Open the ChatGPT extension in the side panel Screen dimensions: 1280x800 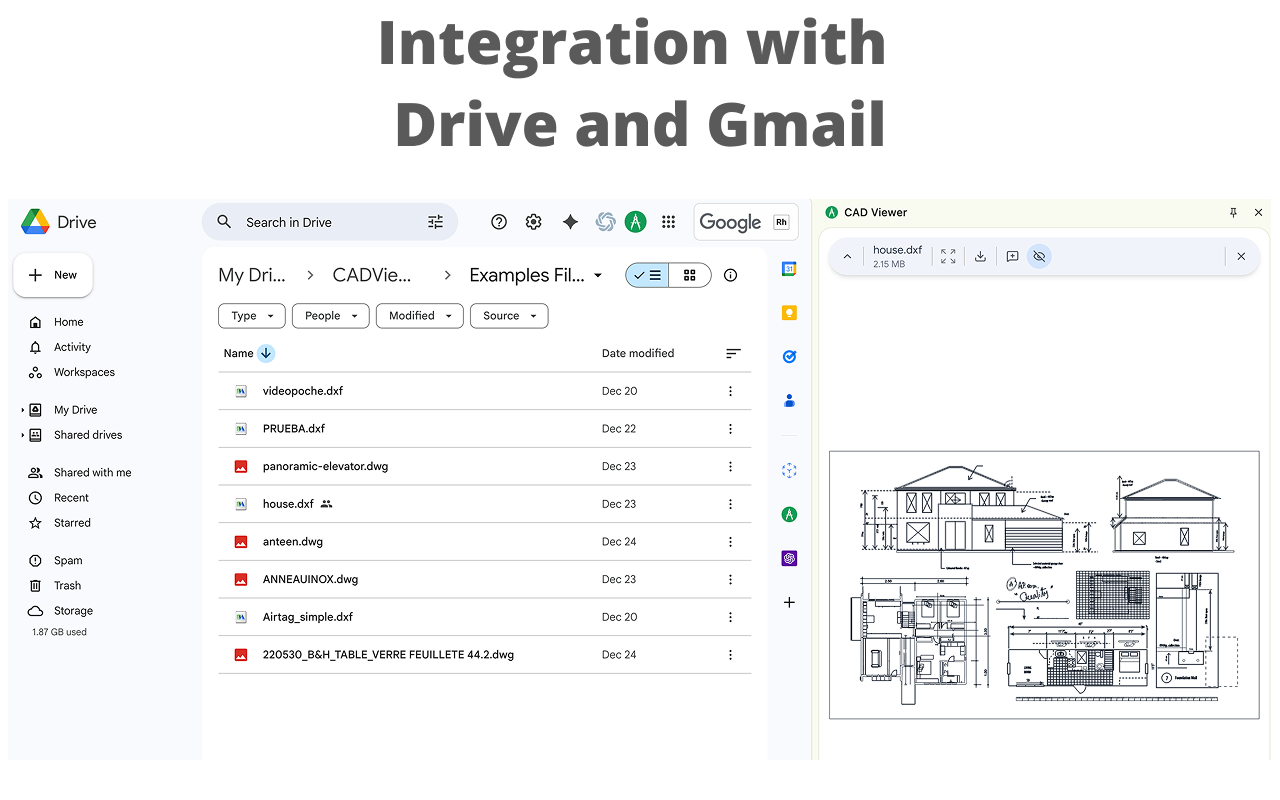pos(789,557)
